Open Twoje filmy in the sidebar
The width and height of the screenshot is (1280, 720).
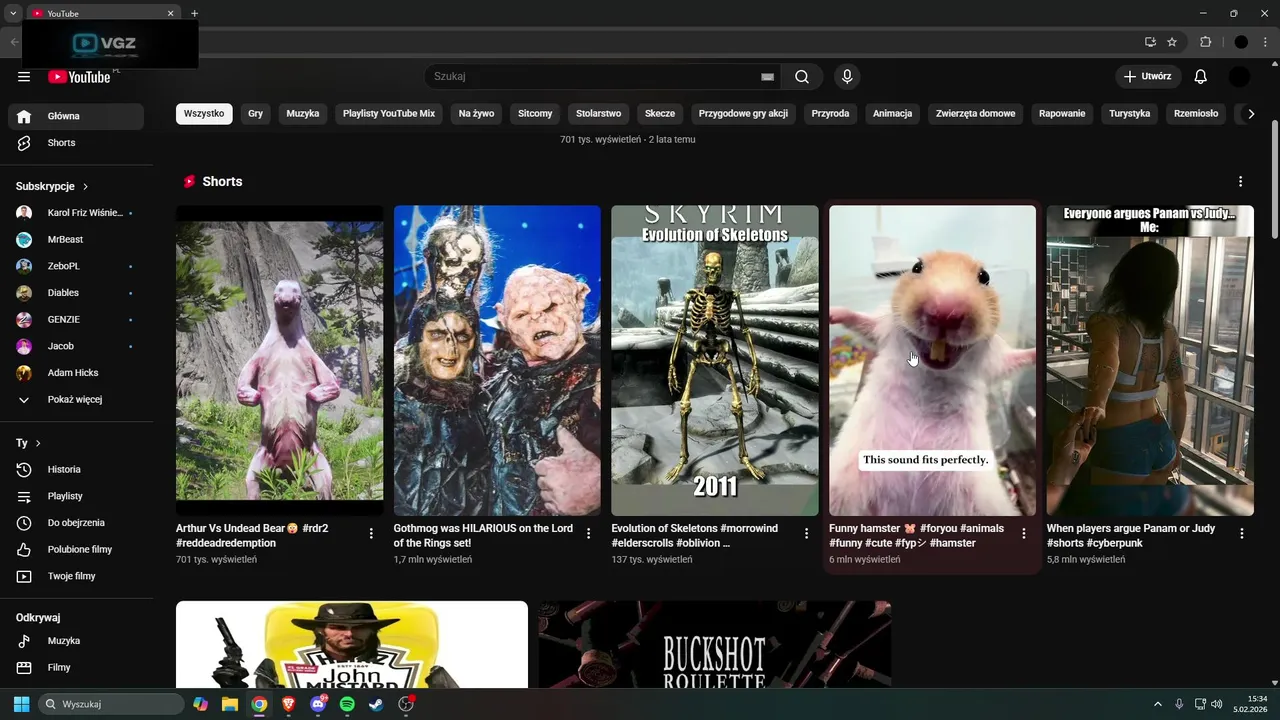click(x=76, y=576)
